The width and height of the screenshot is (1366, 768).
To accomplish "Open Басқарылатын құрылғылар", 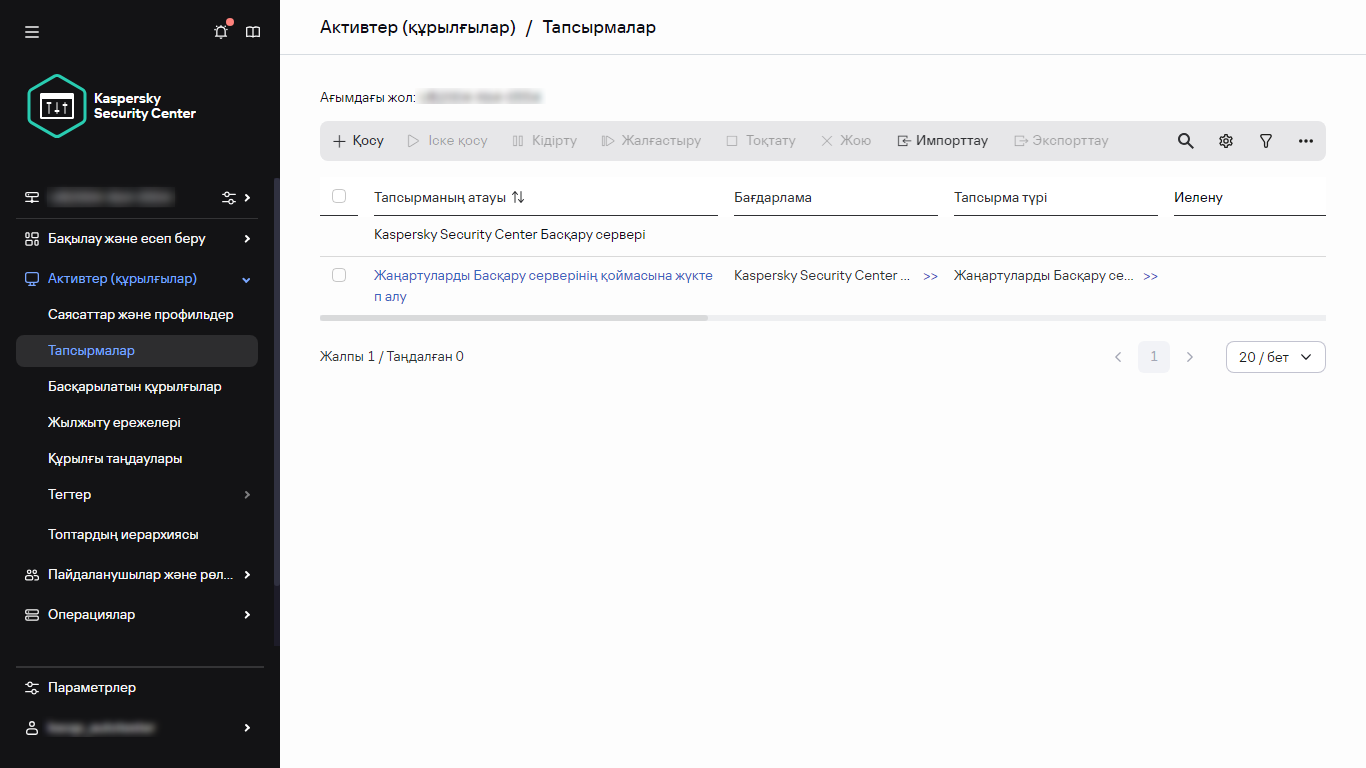I will click(135, 387).
